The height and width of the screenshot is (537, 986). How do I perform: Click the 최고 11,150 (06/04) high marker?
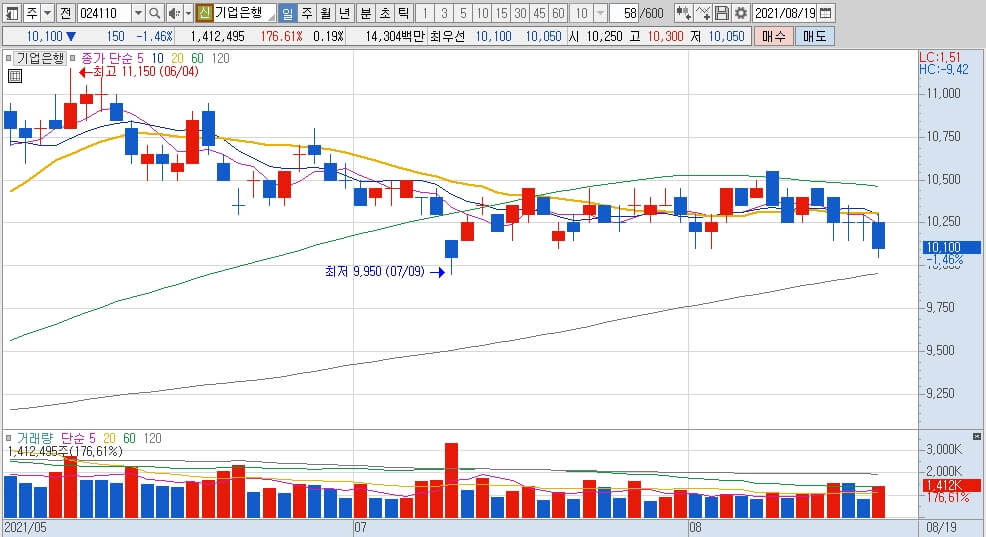point(139,72)
